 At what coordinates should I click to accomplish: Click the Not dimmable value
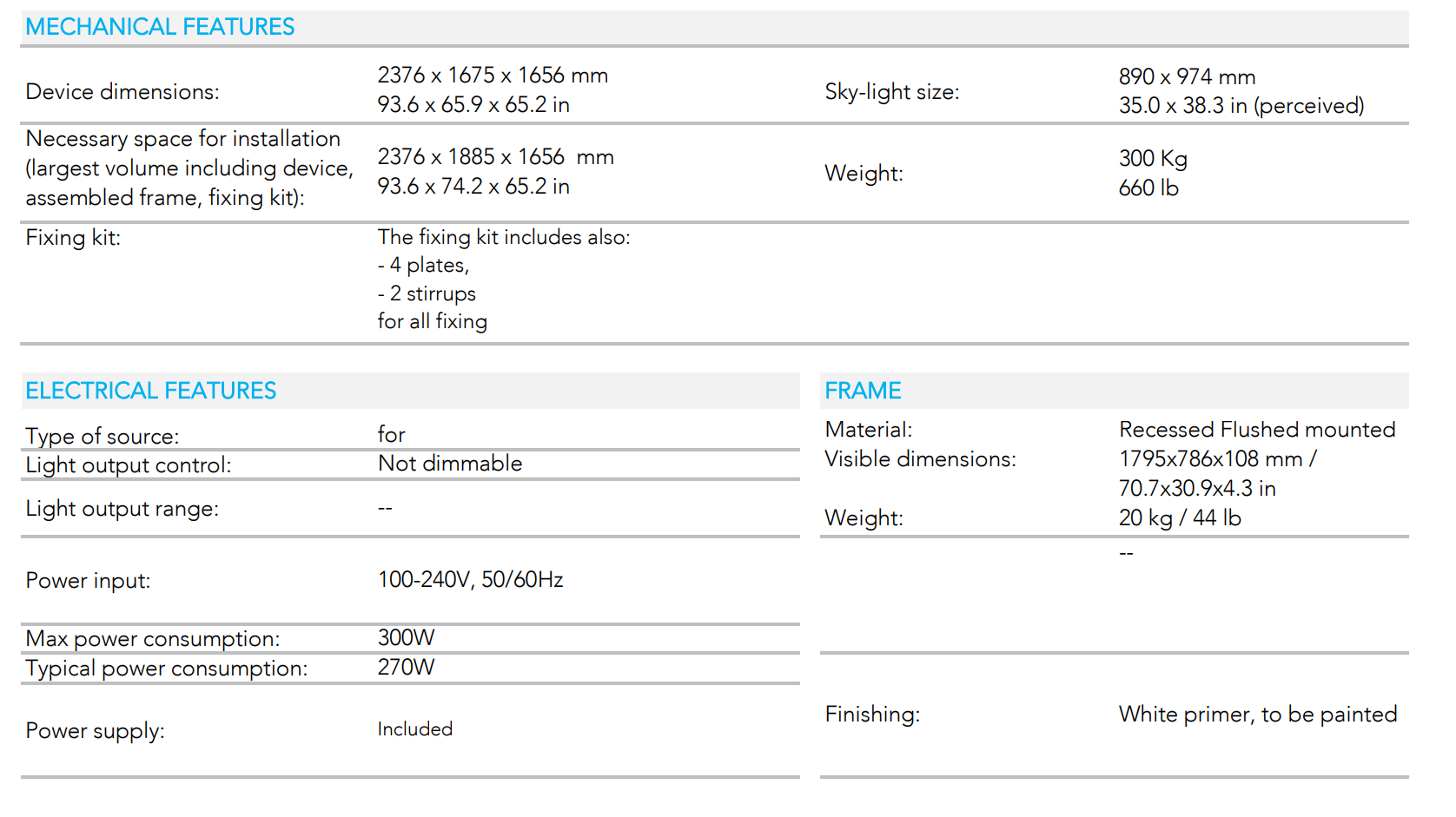450,463
